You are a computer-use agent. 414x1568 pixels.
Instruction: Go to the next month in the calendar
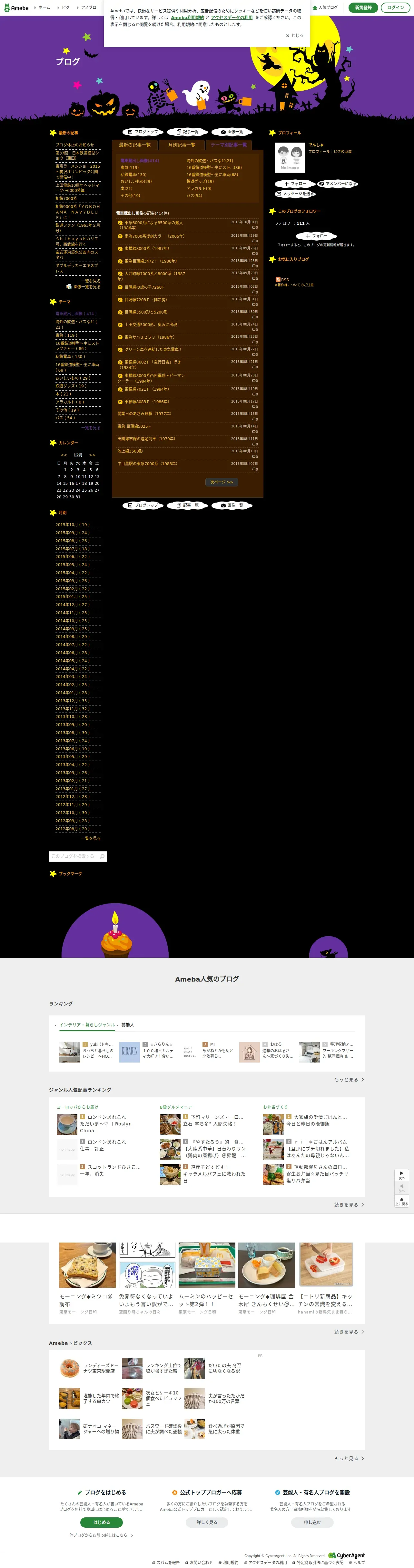[93, 455]
